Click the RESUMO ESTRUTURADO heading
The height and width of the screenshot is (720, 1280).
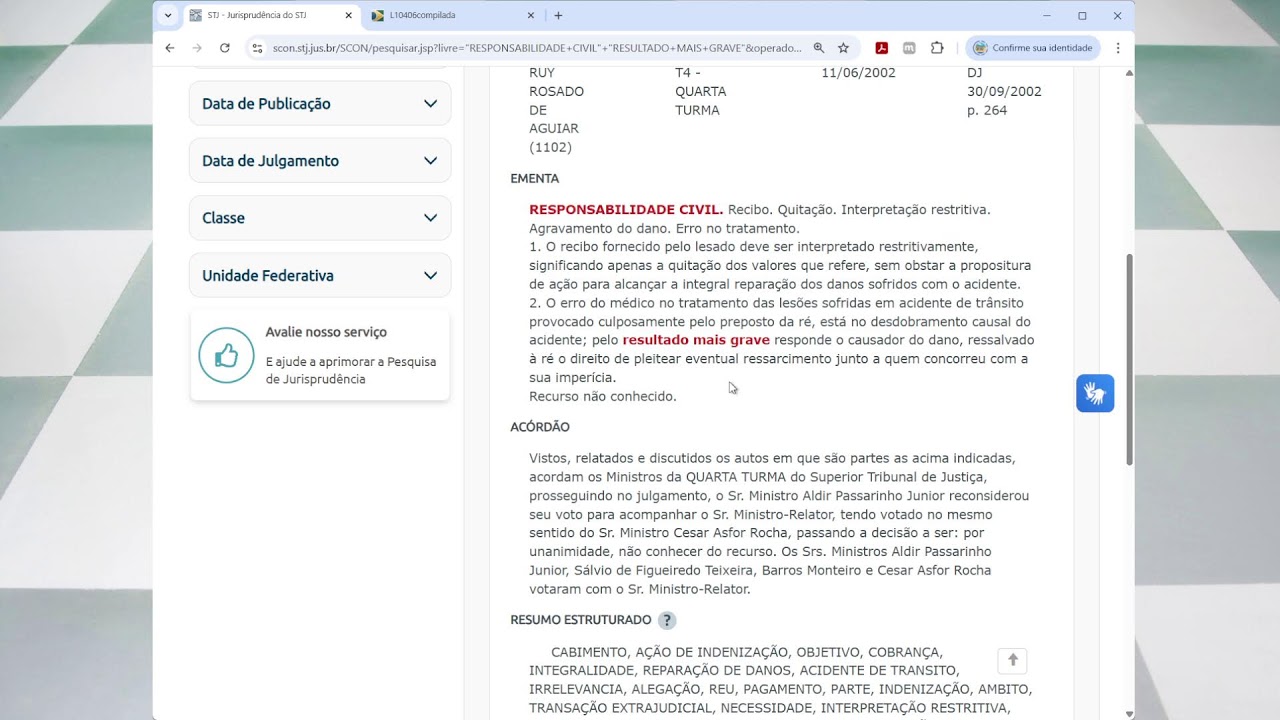pos(581,620)
